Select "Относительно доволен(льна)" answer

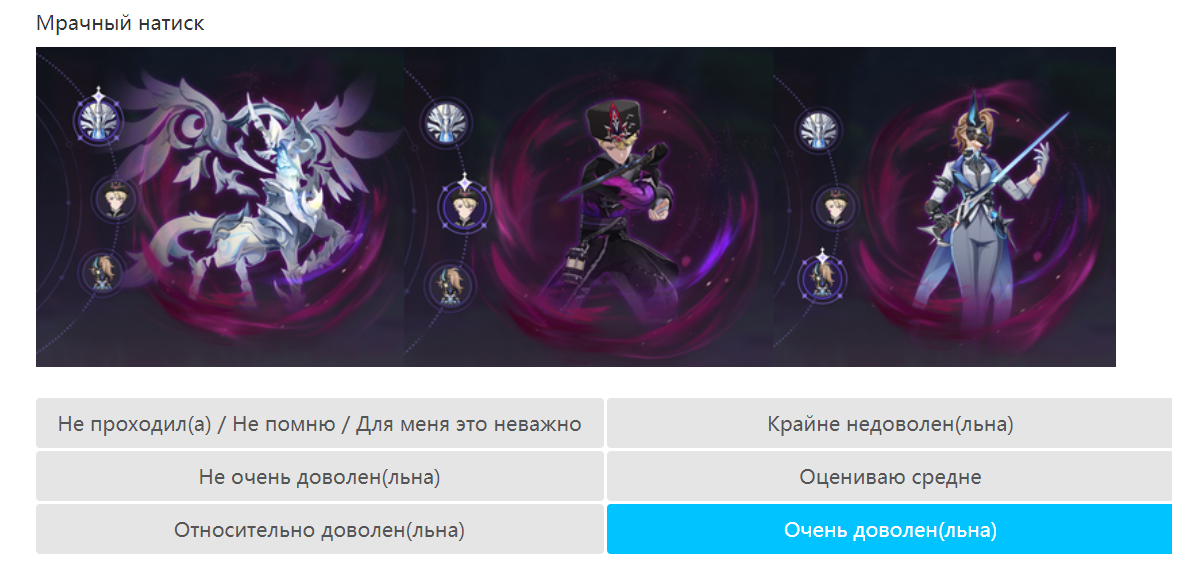[320, 529]
